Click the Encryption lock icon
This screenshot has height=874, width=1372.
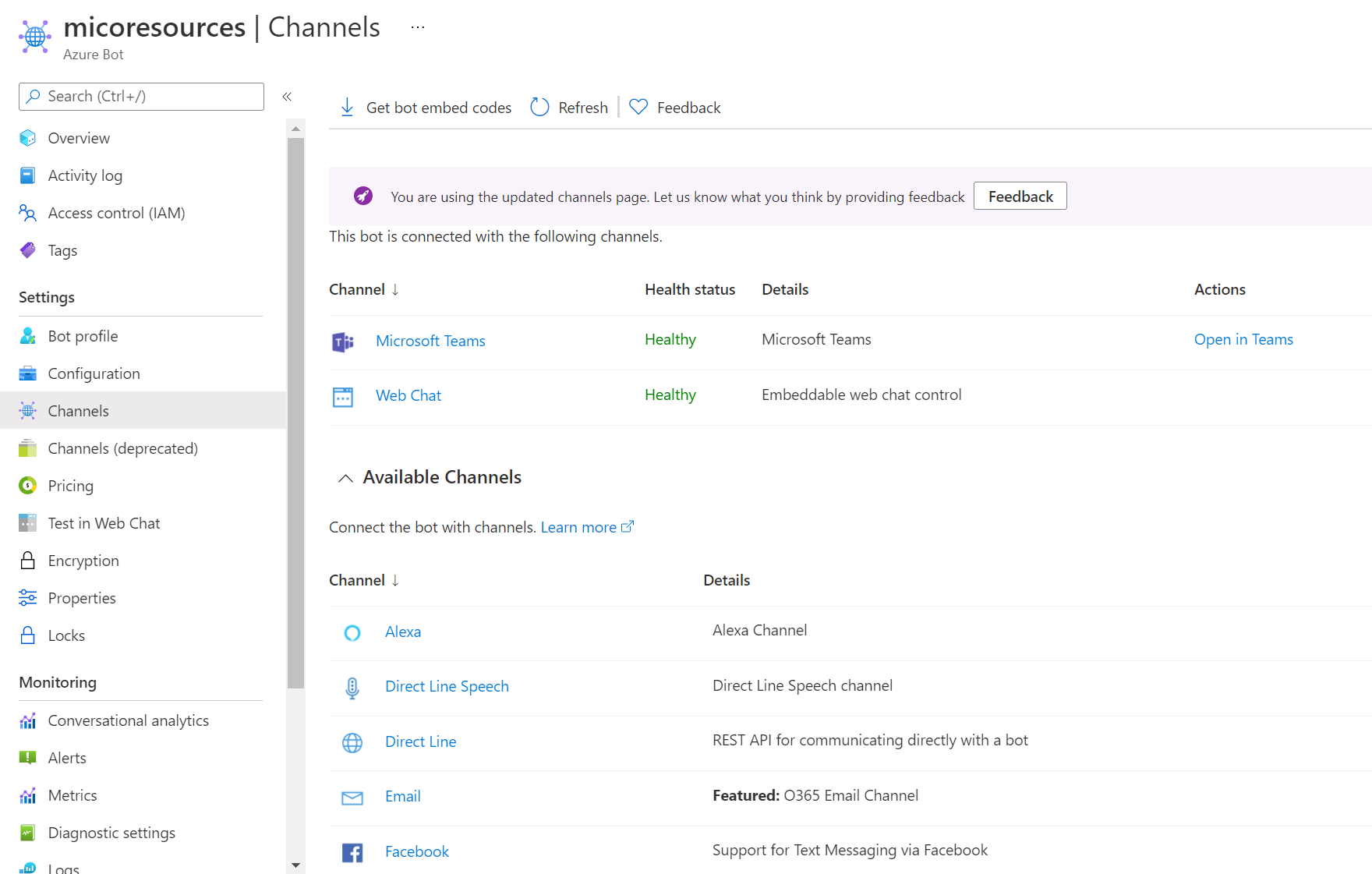point(28,561)
